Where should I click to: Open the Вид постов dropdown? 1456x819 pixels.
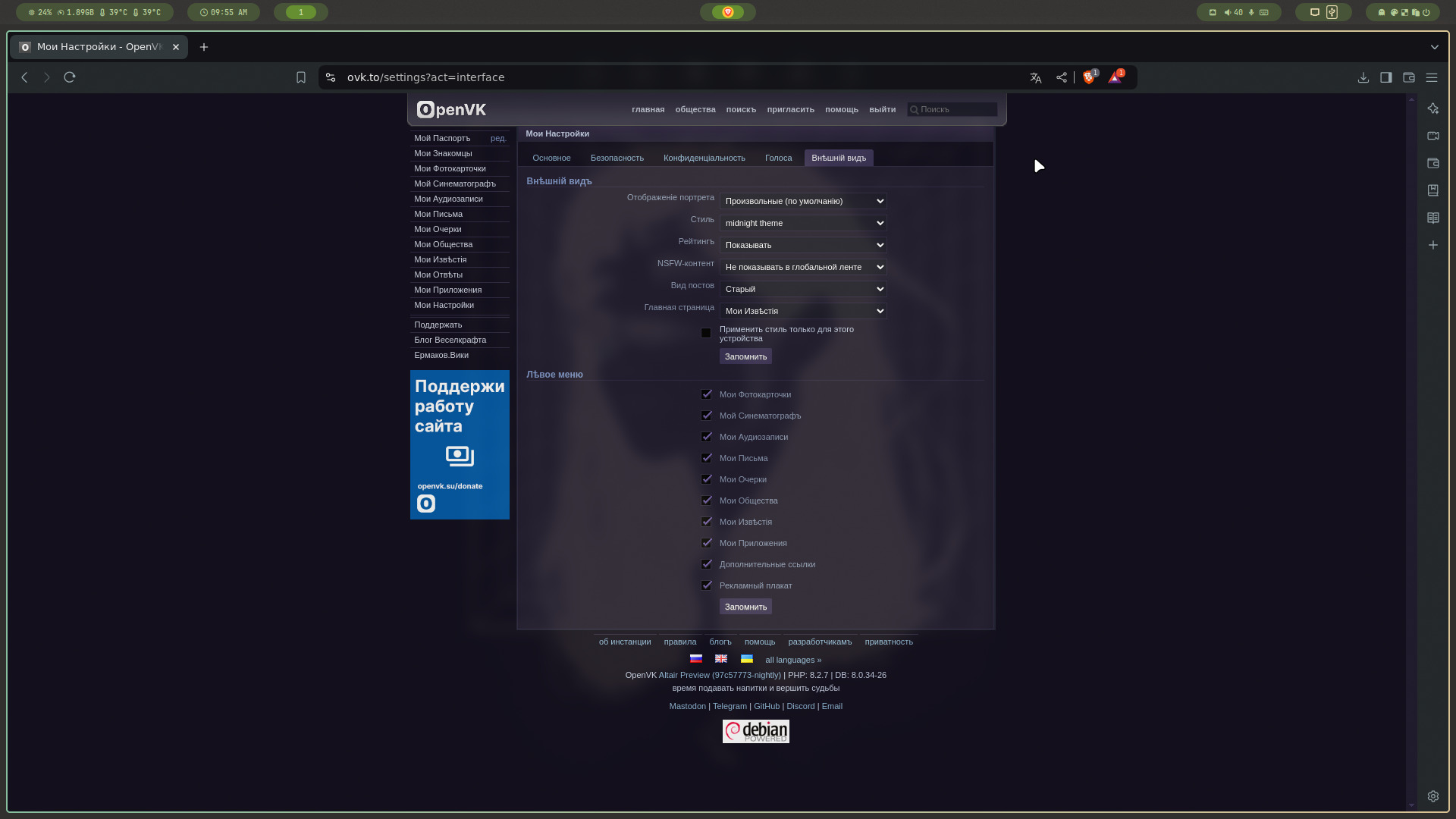(803, 289)
